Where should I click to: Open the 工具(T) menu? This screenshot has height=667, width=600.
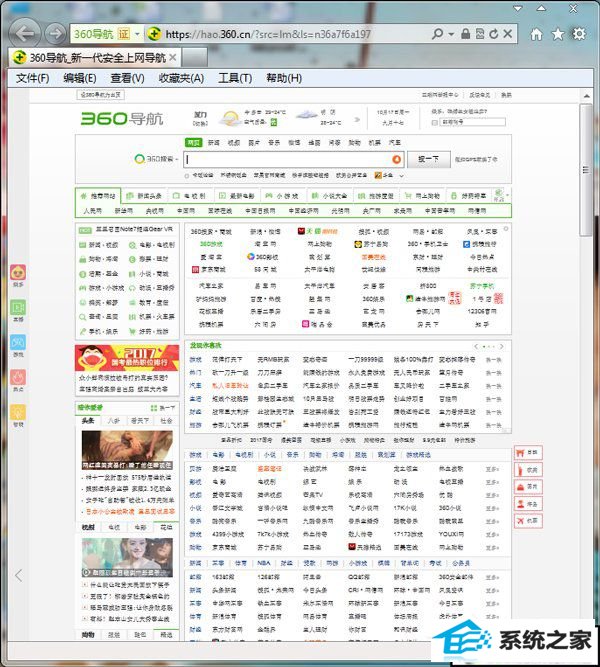point(235,78)
